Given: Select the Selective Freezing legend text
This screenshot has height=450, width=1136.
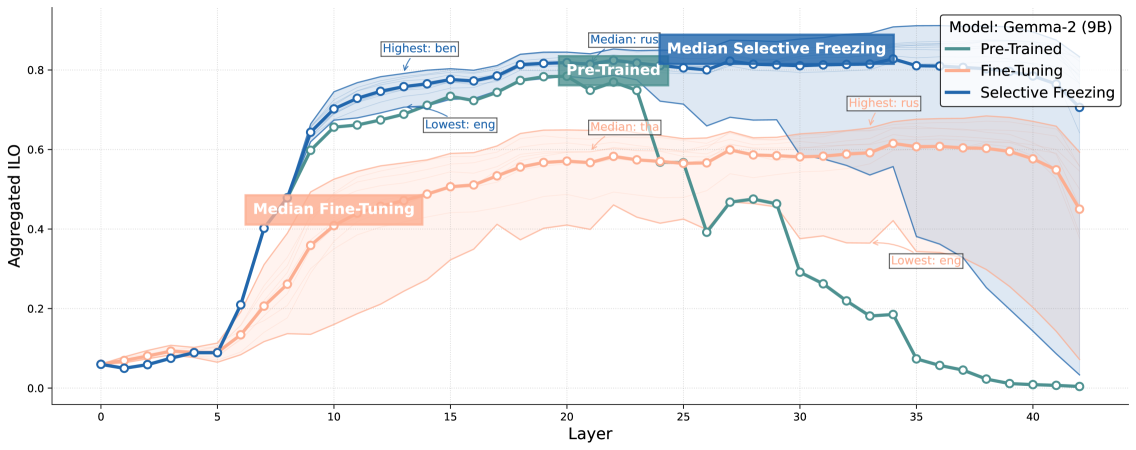Looking at the screenshot, I should 1047,93.
